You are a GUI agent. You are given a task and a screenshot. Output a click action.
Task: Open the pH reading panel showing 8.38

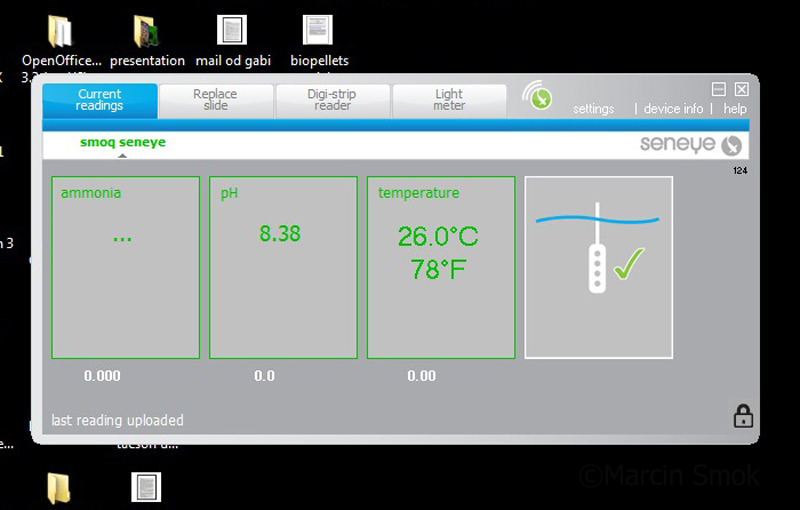[283, 268]
